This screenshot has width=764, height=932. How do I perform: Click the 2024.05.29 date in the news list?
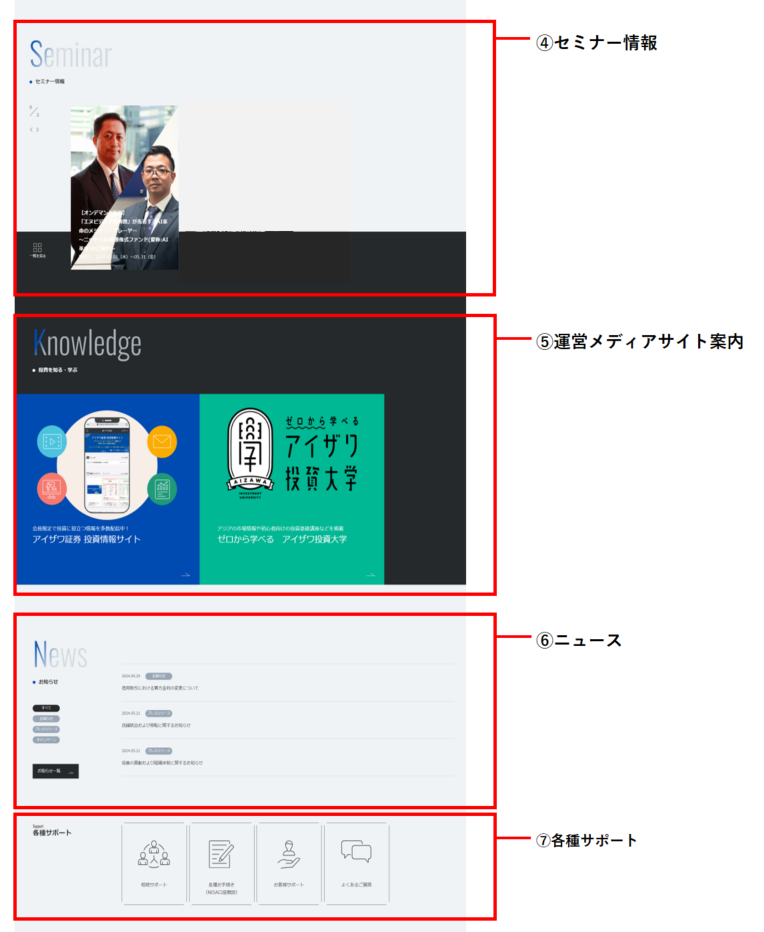tap(131, 676)
